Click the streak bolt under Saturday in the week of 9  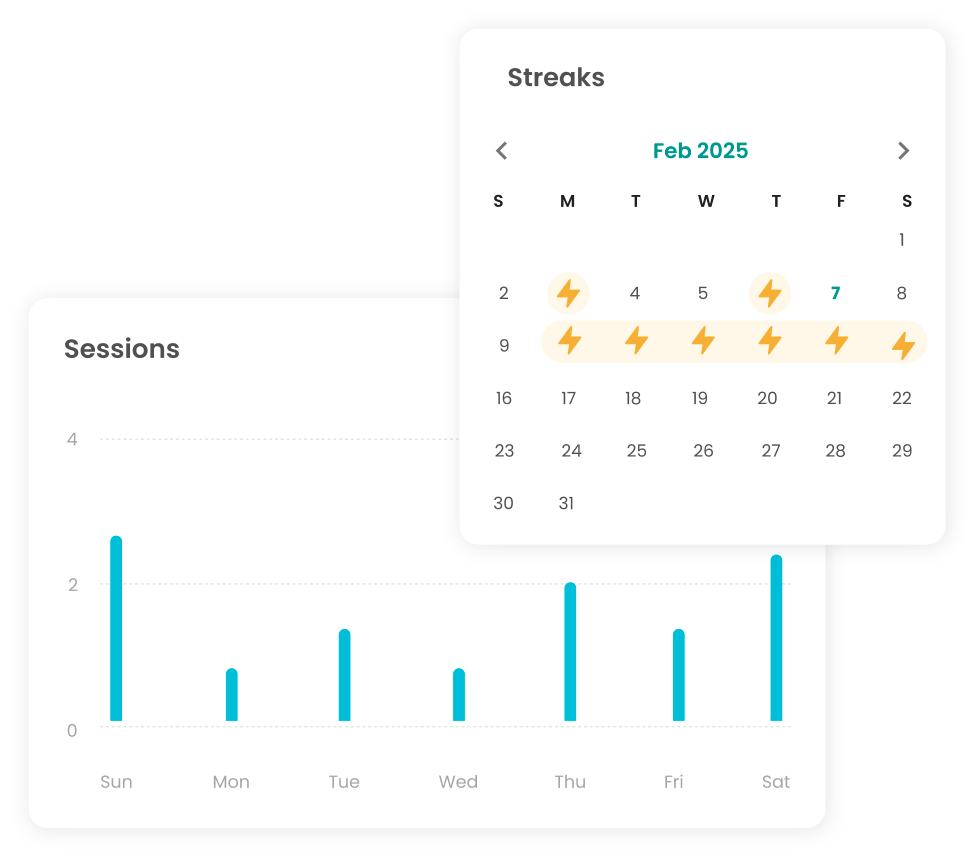903,346
